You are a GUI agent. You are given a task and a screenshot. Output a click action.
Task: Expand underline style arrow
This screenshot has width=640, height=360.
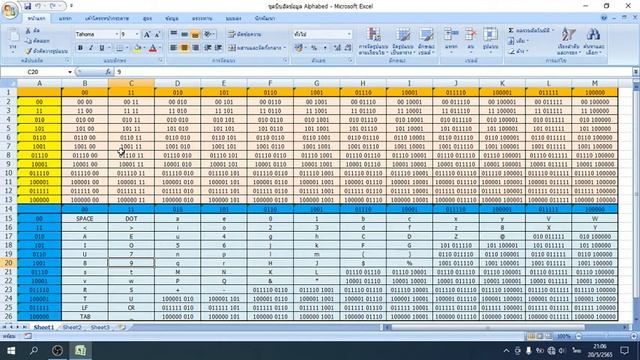[x=109, y=48]
